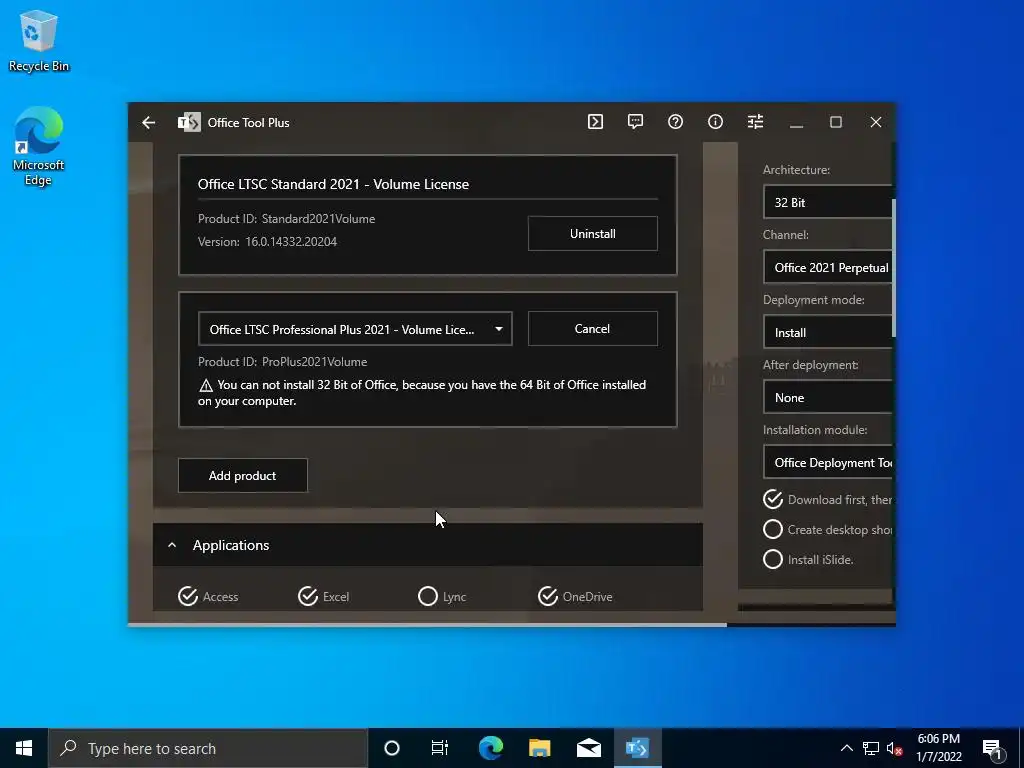Open the Installation module dropdown
Viewport: 1024px width, 768px height.
pyautogui.click(x=827, y=462)
